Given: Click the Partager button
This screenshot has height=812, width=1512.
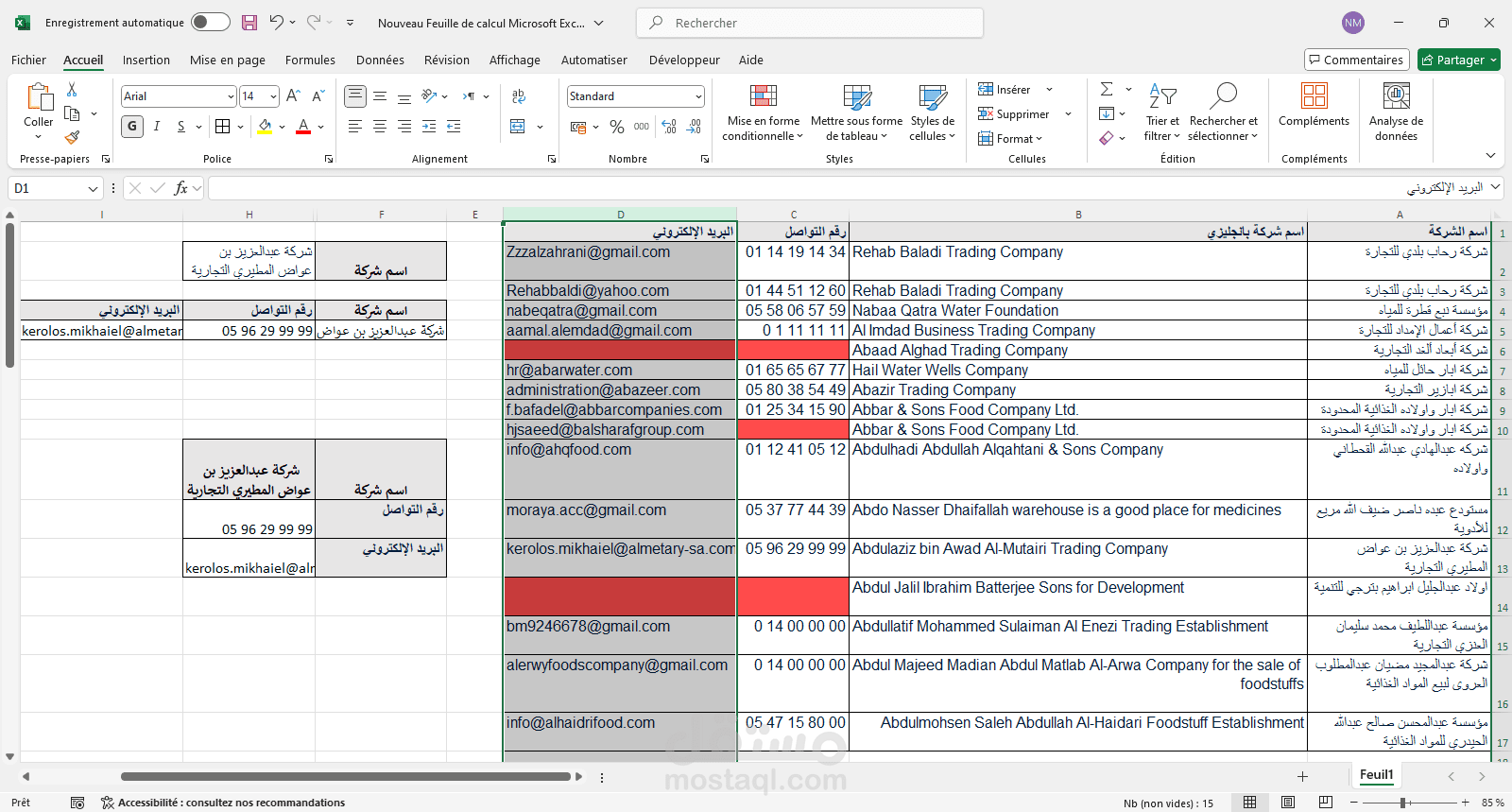Looking at the screenshot, I should pos(1459,60).
